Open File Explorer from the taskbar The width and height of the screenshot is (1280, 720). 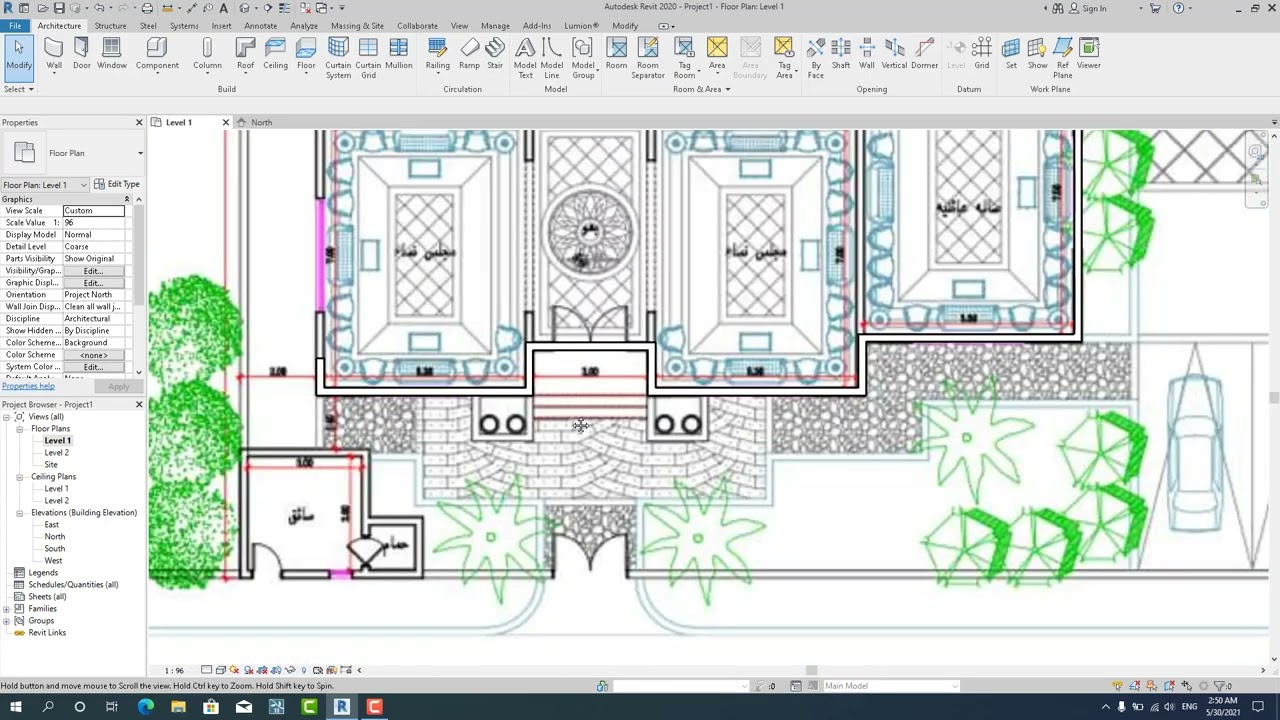point(178,707)
